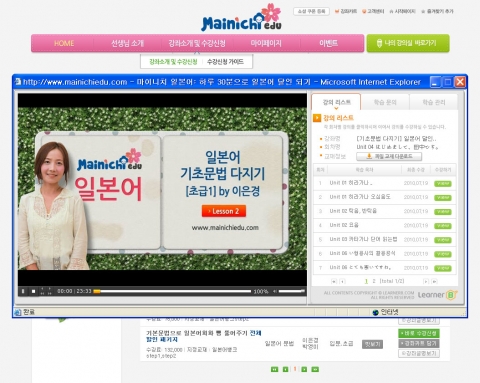Image resolution: width=480 pixels, height=383 pixels.
Task: Click the top header box button left of 강의카트
Action: (311, 11)
